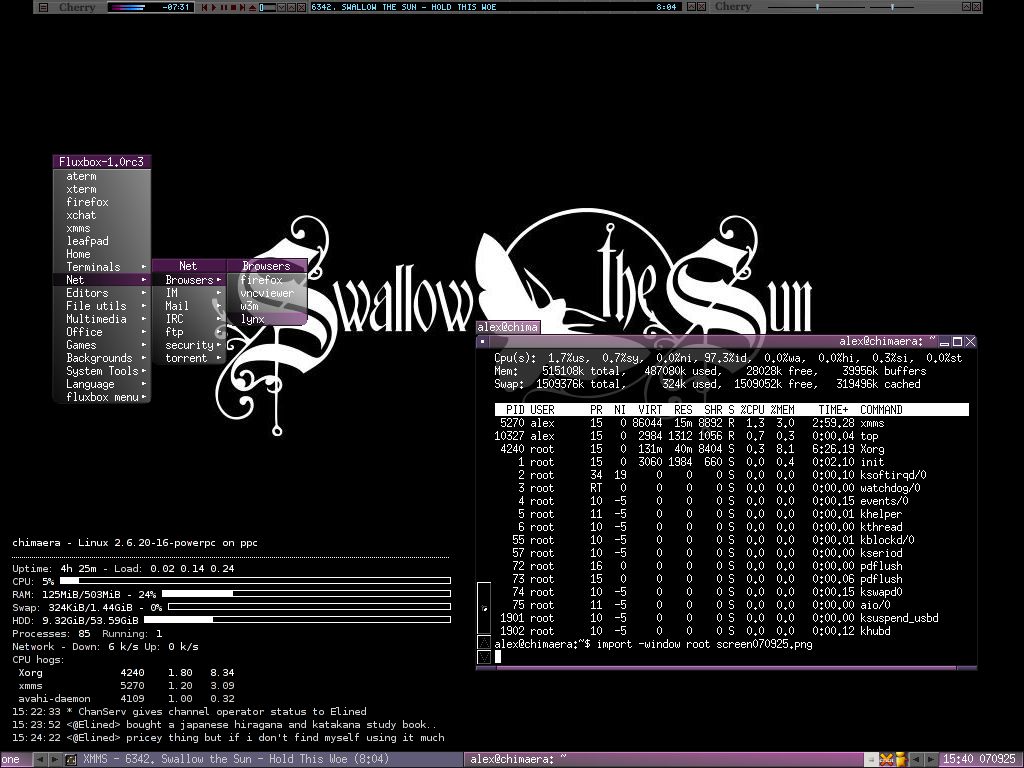This screenshot has width=1024, height=768.
Task: Pause playback in XMMS
Action: click(223, 7)
